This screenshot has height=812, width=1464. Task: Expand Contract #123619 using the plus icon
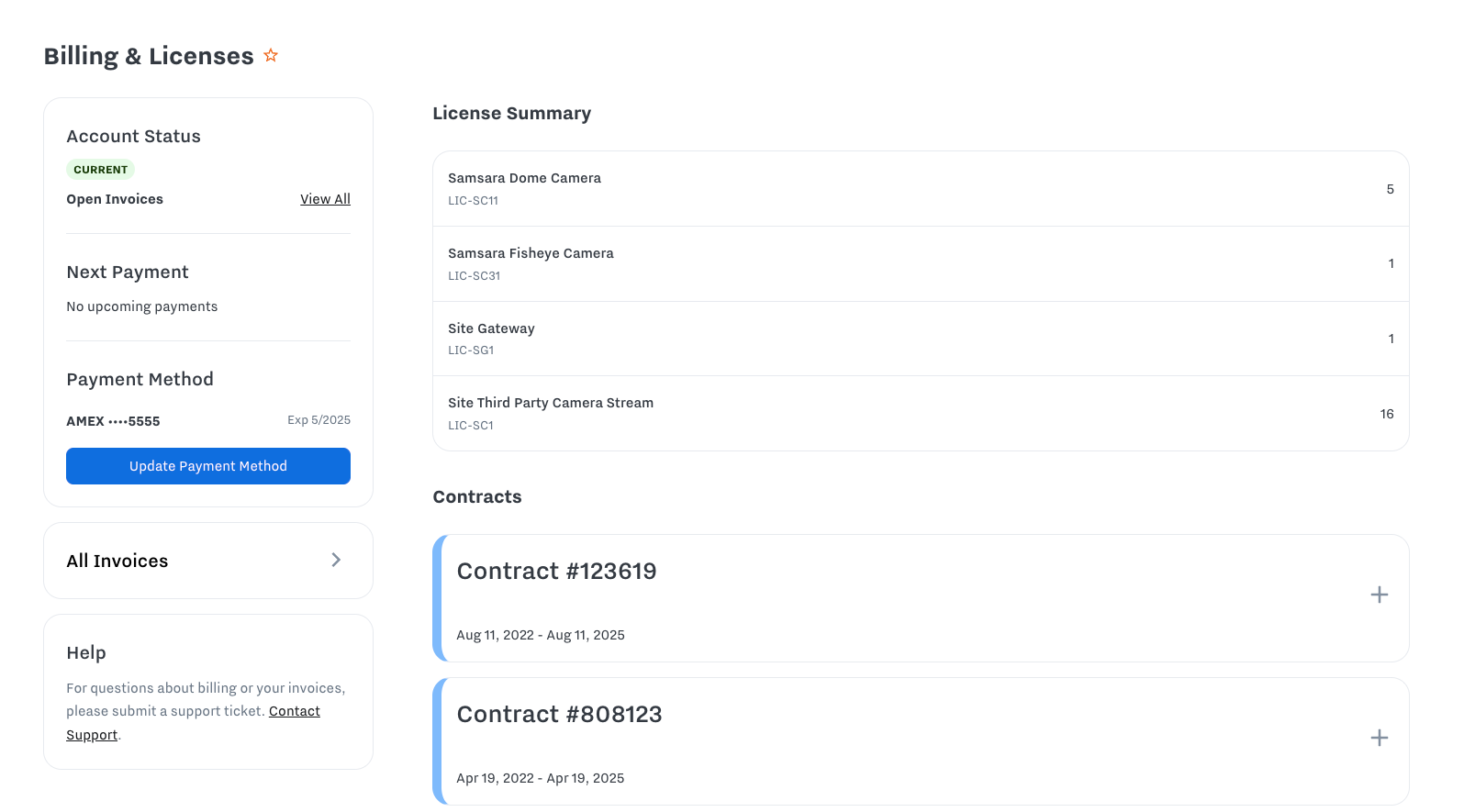point(1378,595)
